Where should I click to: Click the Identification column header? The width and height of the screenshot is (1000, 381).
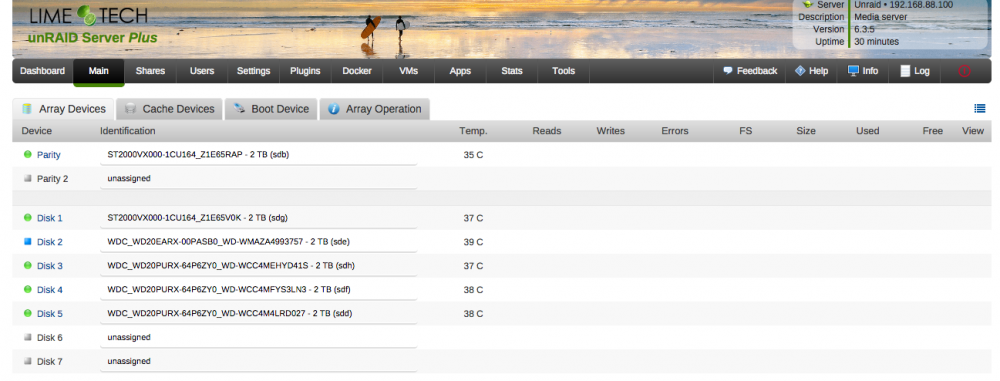[128, 131]
